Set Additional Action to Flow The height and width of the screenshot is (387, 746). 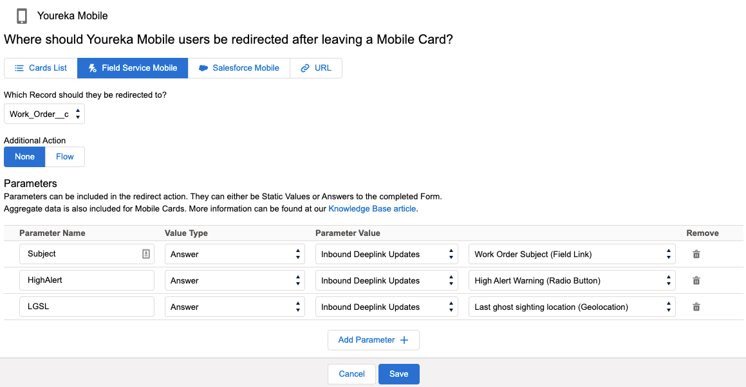tap(65, 157)
